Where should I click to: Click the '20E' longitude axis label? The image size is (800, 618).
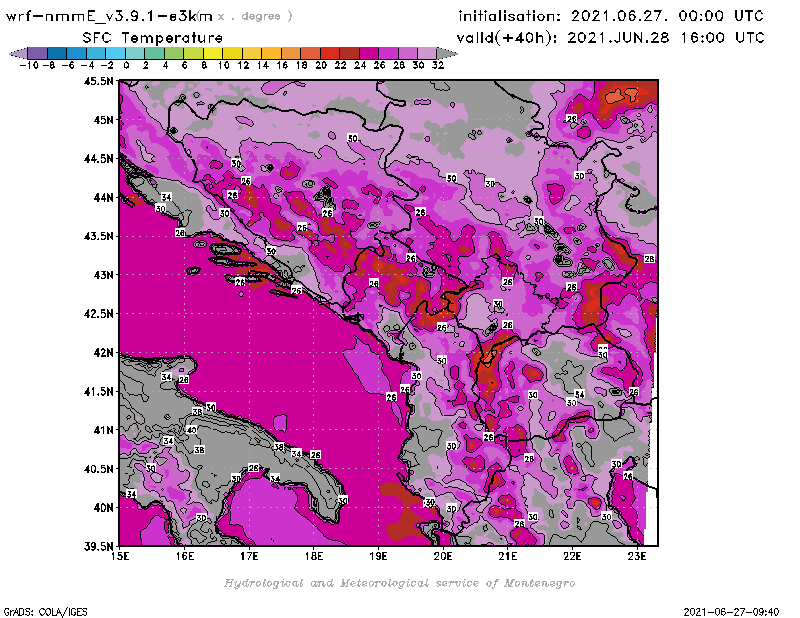[x=443, y=556]
